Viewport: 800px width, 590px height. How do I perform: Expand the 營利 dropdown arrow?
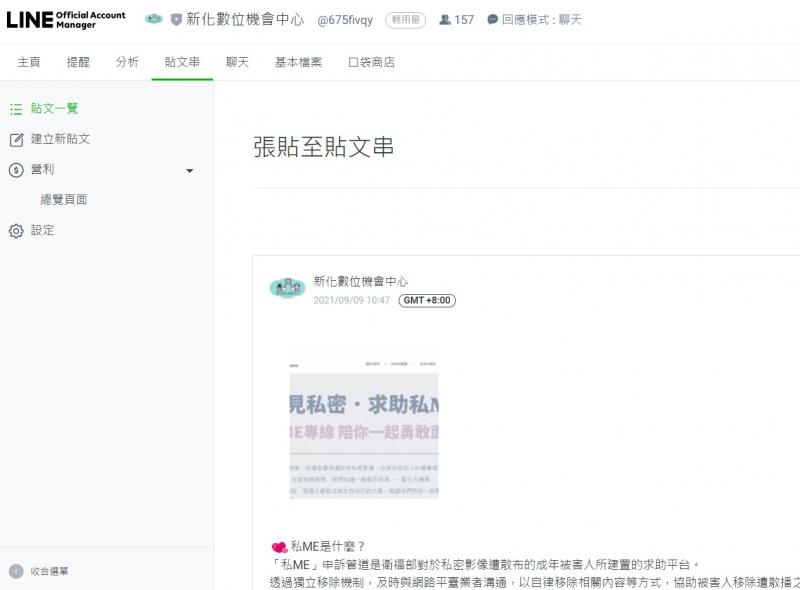click(x=189, y=170)
